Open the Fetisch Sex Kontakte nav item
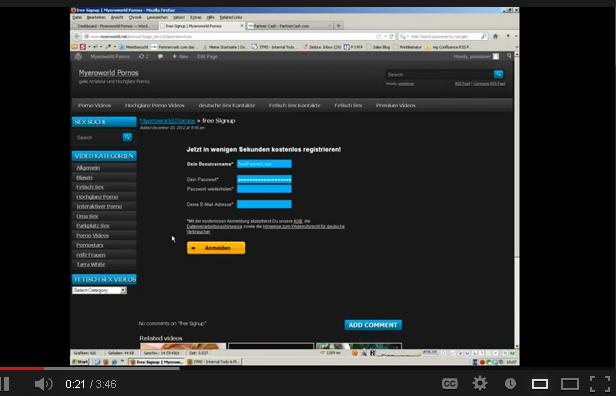616x396 pixels. (295, 105)
